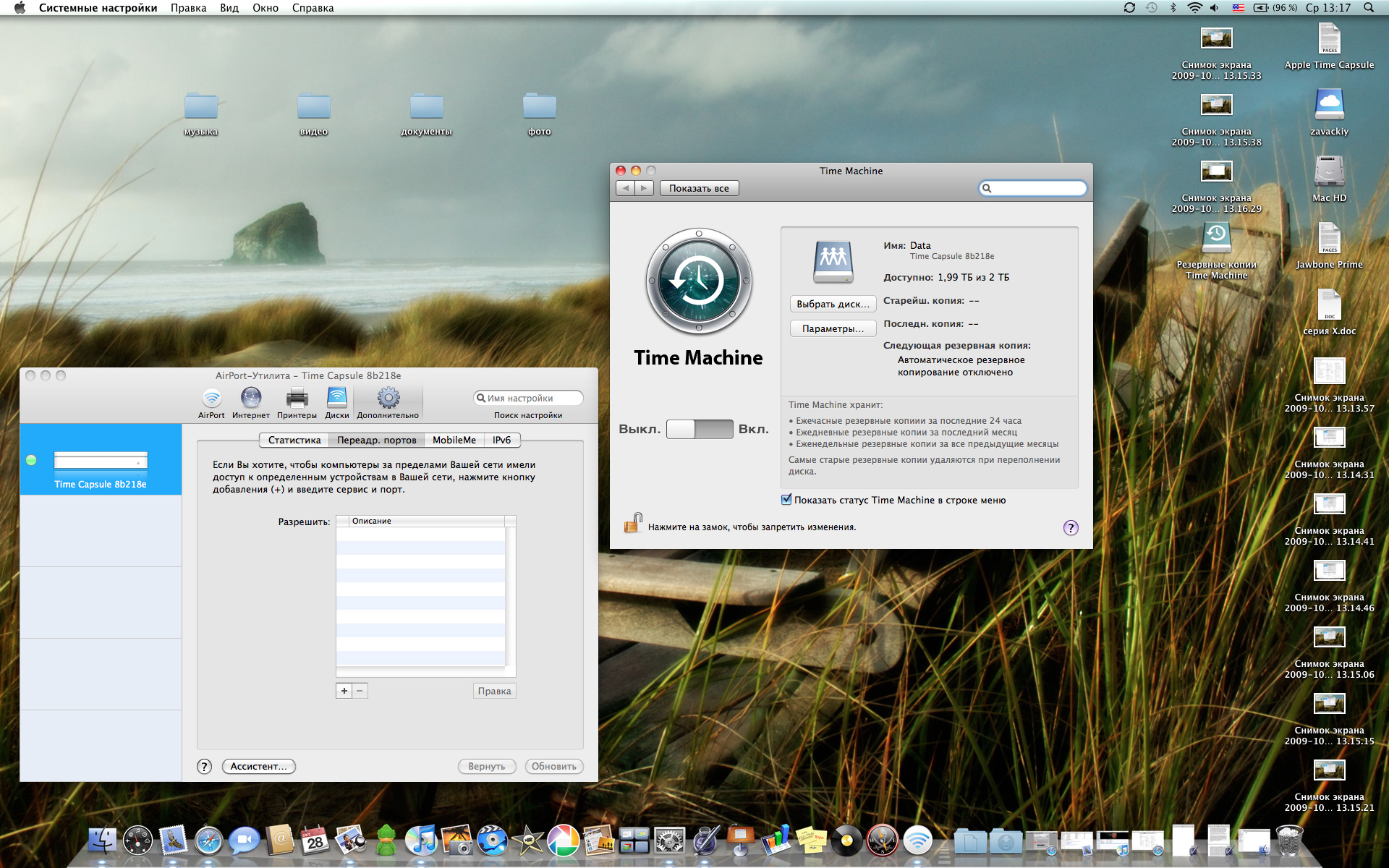The width and height of the screenshot is (1389, 868).
Task: Click Имя настройки search field in AirPort Utility
Action: pyautogui.click(x=528, y=398)
